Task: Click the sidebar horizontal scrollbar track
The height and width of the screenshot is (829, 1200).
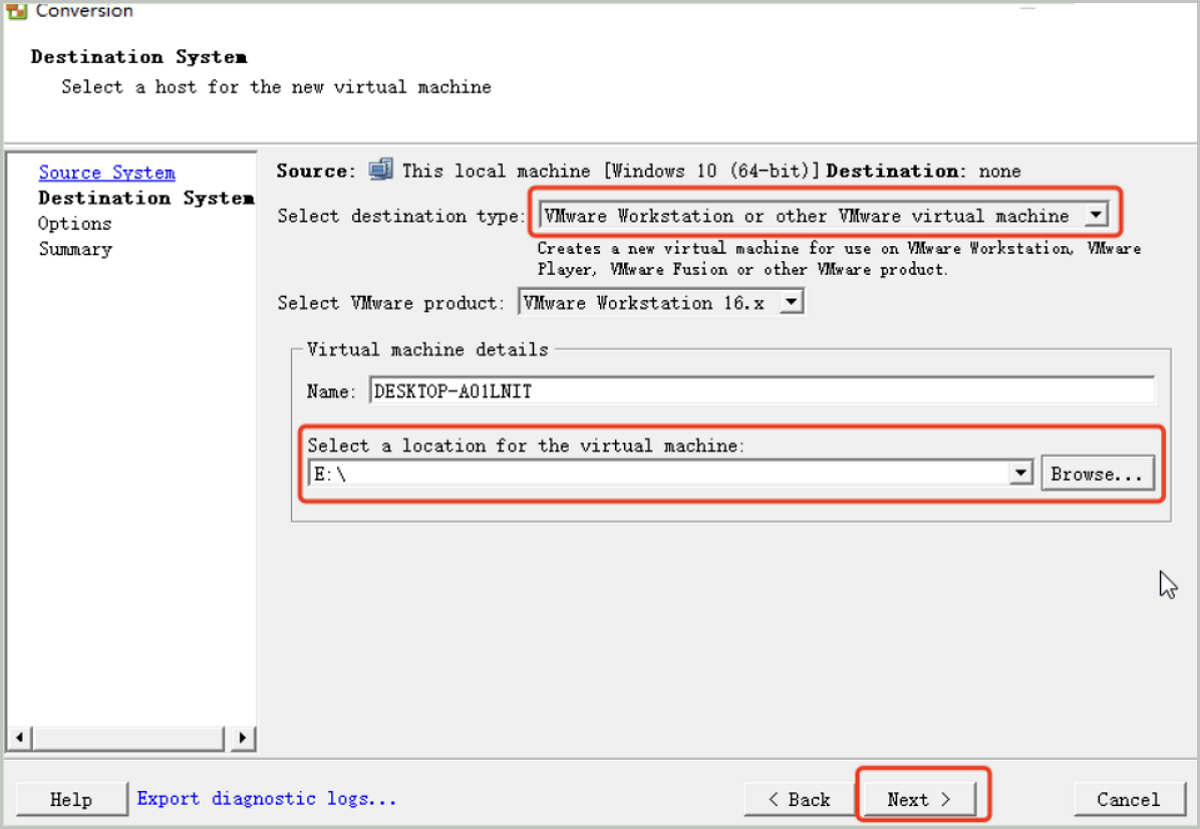Action: (x=130, y=739)
